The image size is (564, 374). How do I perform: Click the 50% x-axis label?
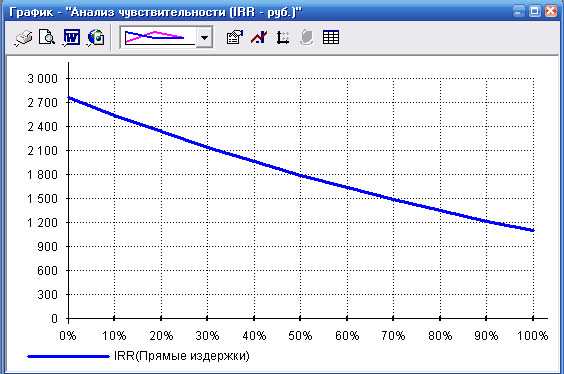[300, 336]
